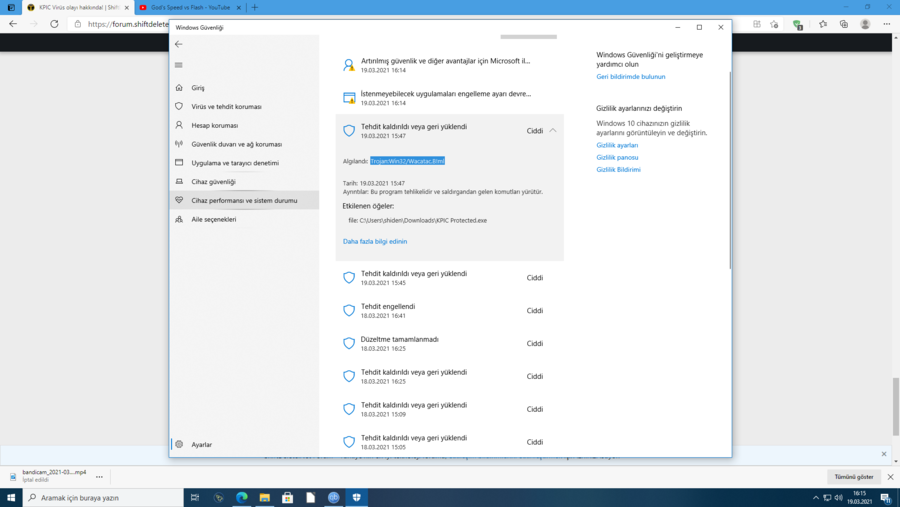This screenshot has width=900, height=507.
Task: Switch to KPIC Virüs olayı browser tab
Action: coord(78,7)
